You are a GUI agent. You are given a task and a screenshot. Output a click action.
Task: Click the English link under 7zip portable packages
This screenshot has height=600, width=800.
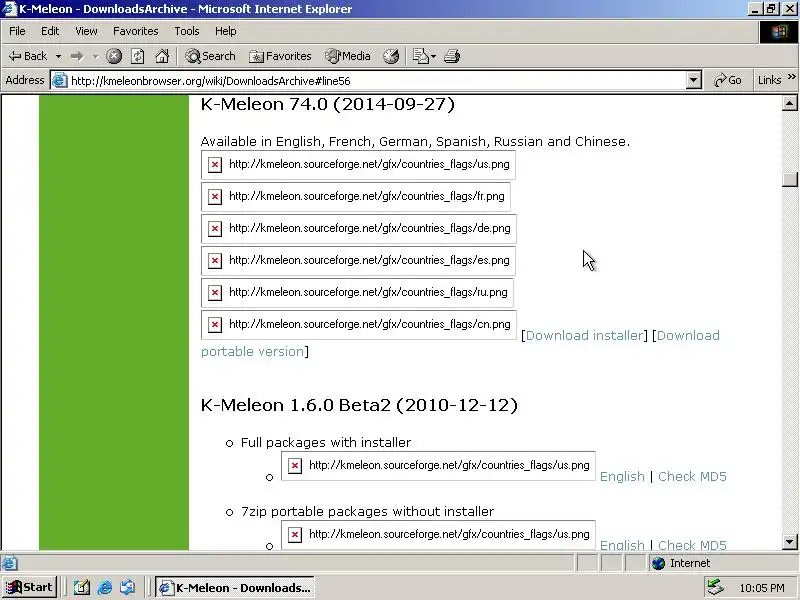622,544
